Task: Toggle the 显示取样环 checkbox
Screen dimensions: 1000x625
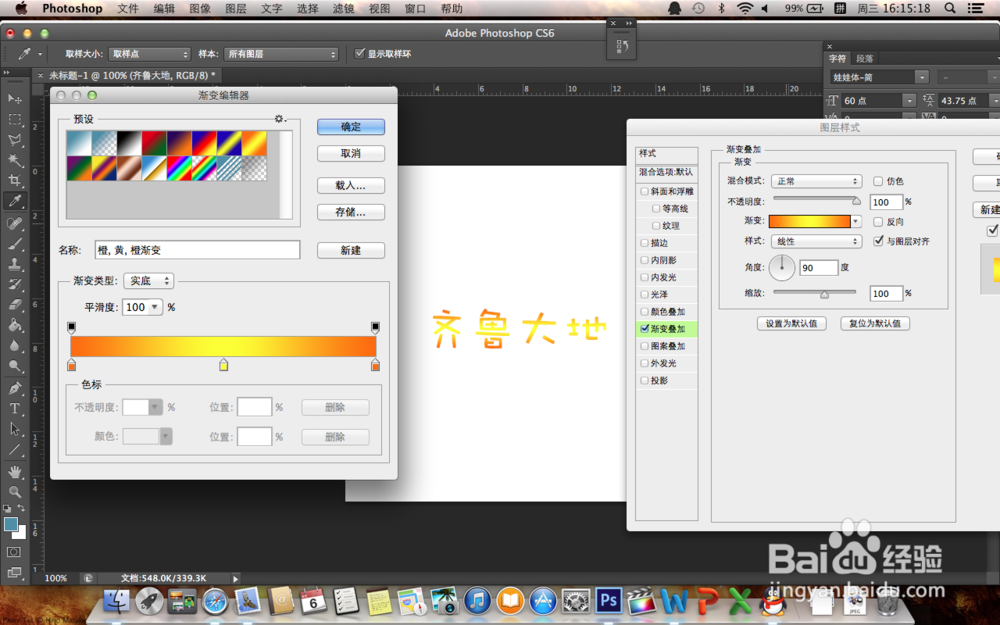Action: point(360,54)
